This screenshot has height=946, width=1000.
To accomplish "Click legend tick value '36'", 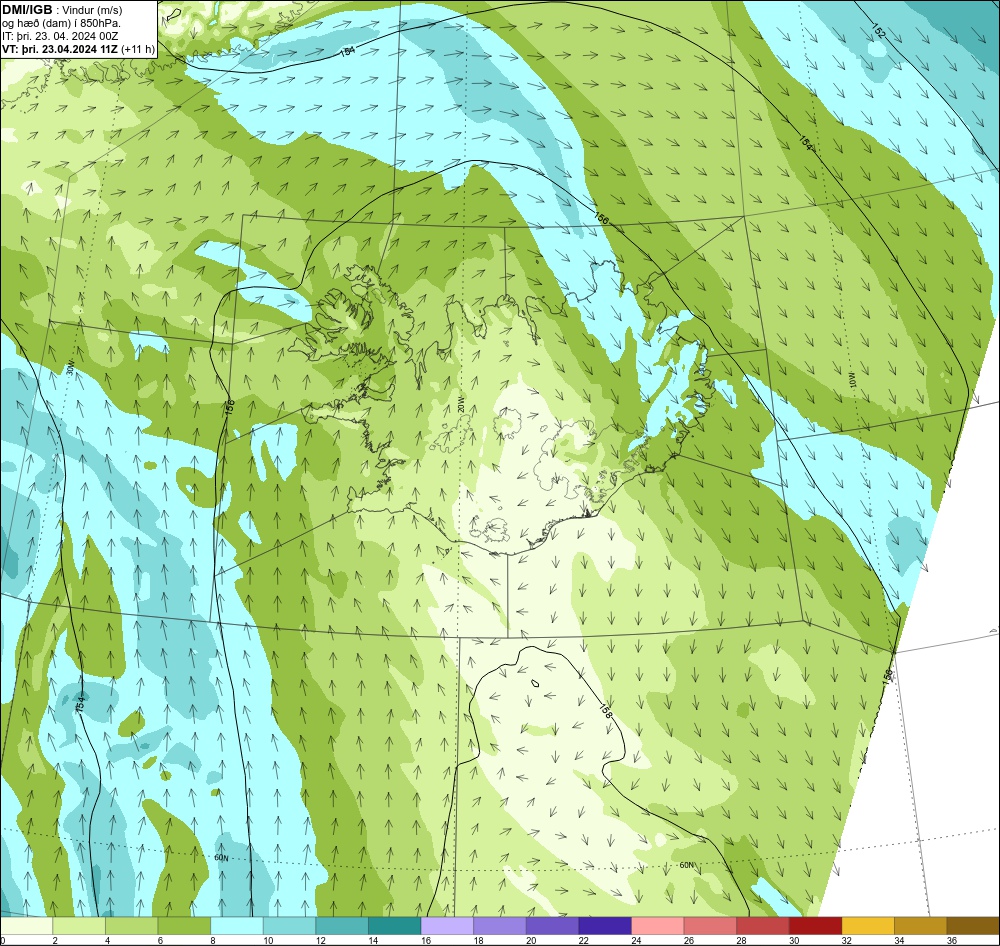I will (x=952, y=940).
